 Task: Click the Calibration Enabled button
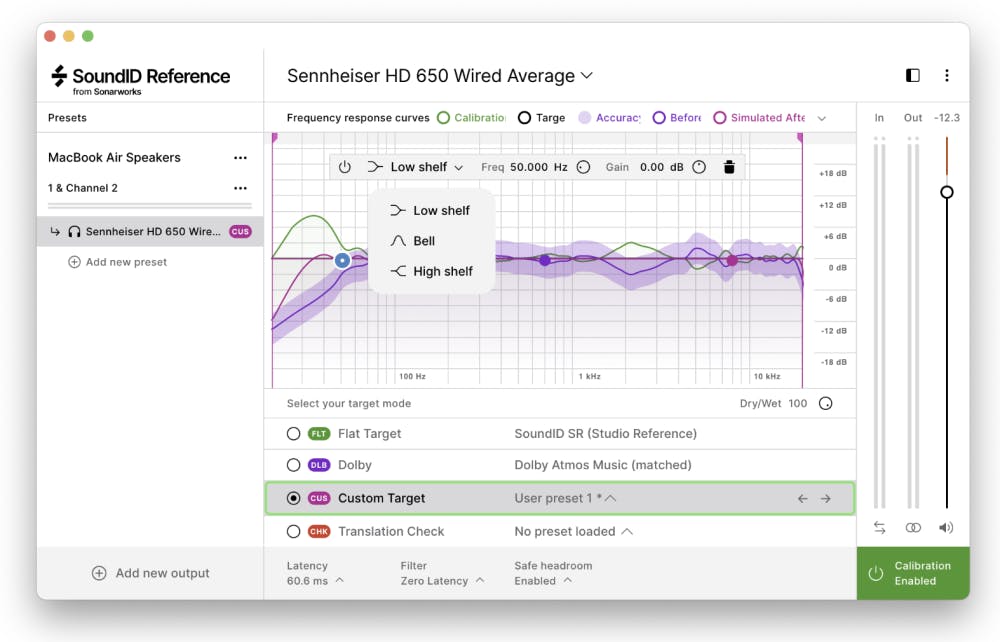point(912,573)
